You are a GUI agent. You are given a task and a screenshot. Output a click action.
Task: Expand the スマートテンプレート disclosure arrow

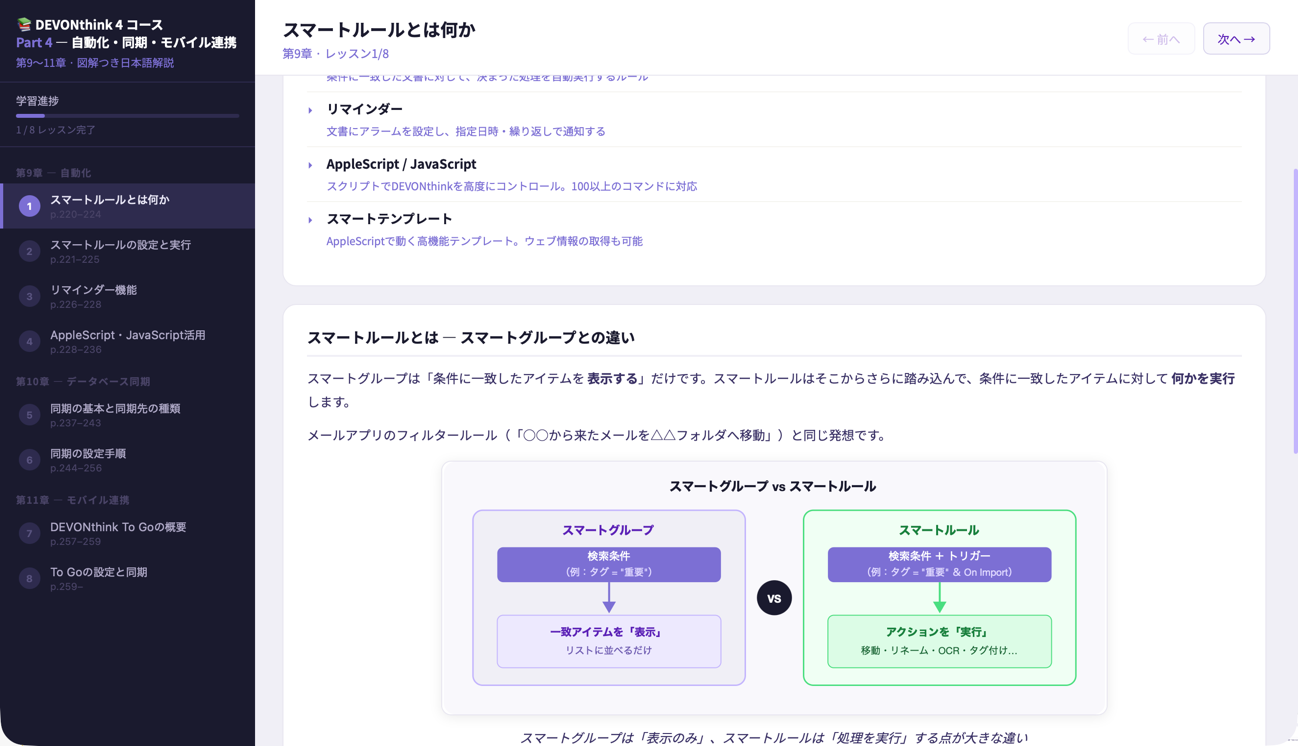pos(310,220)
